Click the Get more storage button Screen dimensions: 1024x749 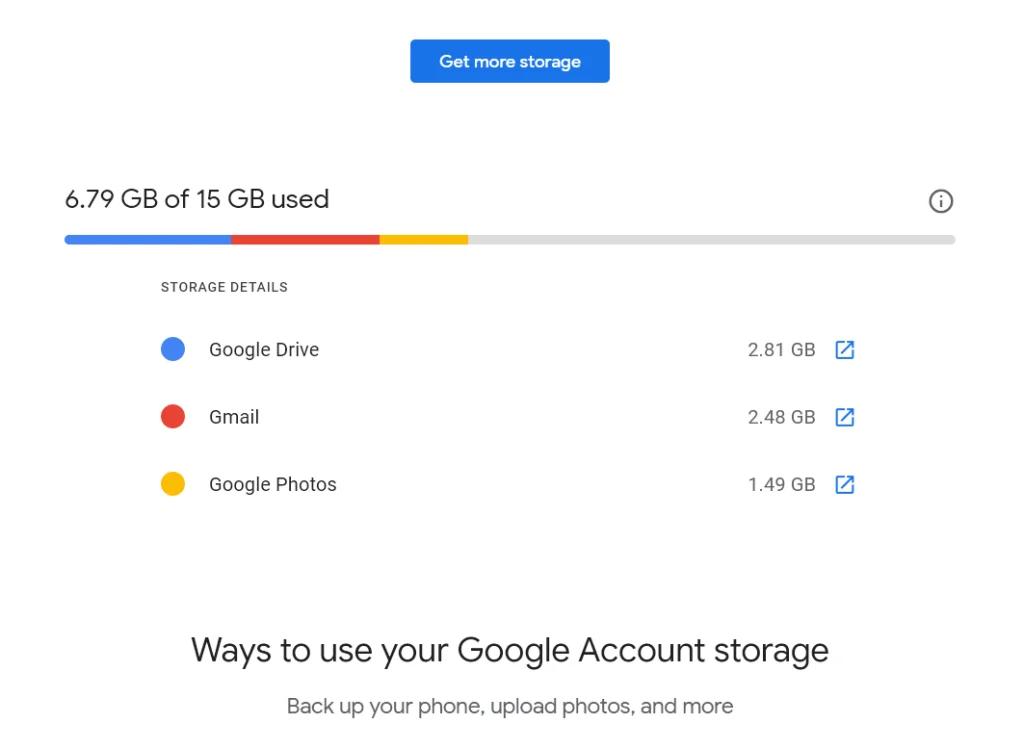[x=509, y=61]
